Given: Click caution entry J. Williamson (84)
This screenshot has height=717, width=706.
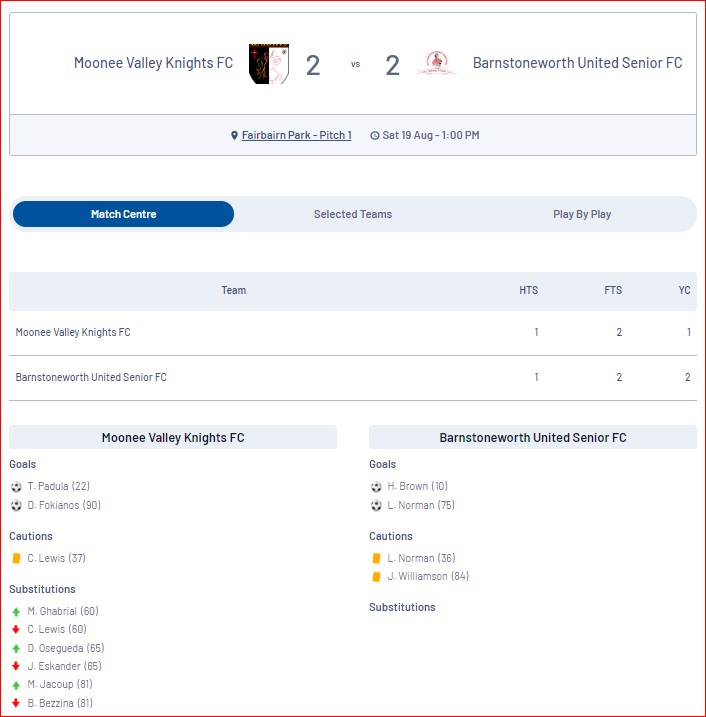Looking at the screenshot, I should tap(428, 576).
